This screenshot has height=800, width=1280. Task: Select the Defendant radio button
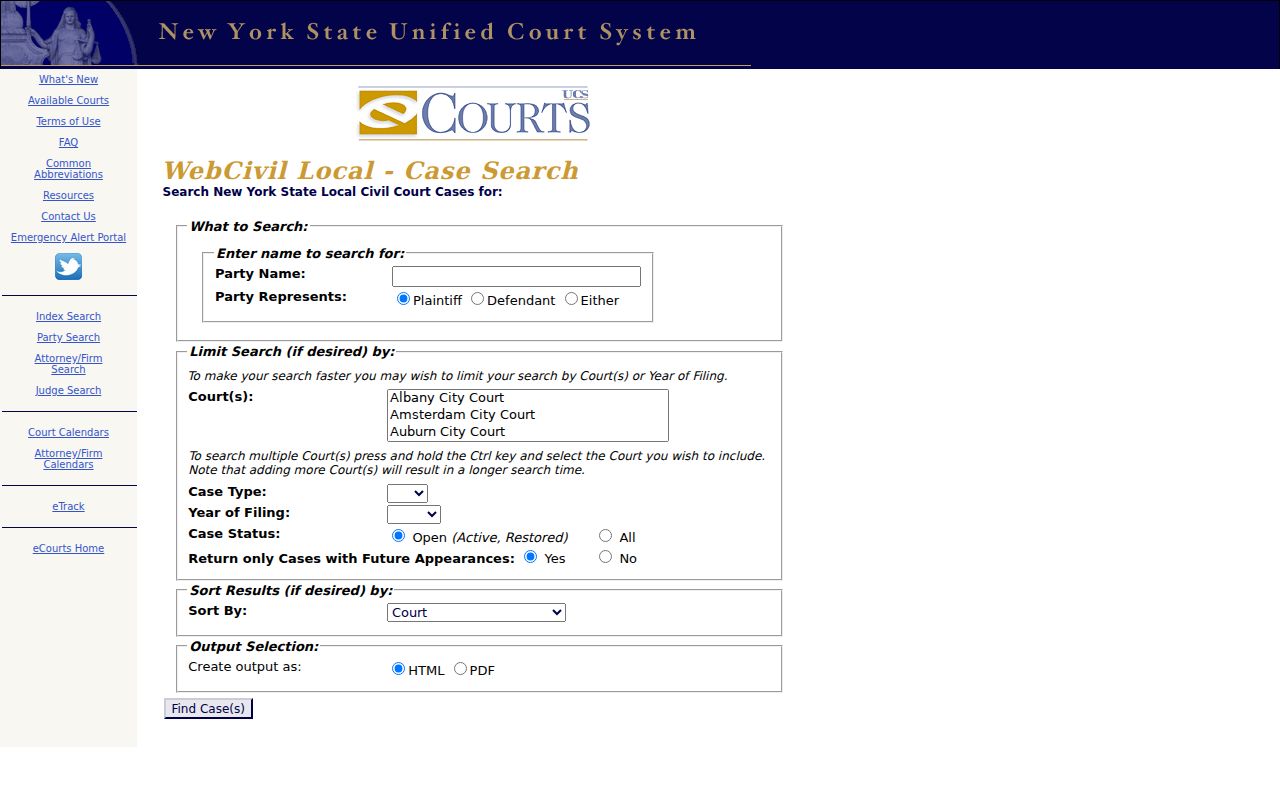(477, 299)
